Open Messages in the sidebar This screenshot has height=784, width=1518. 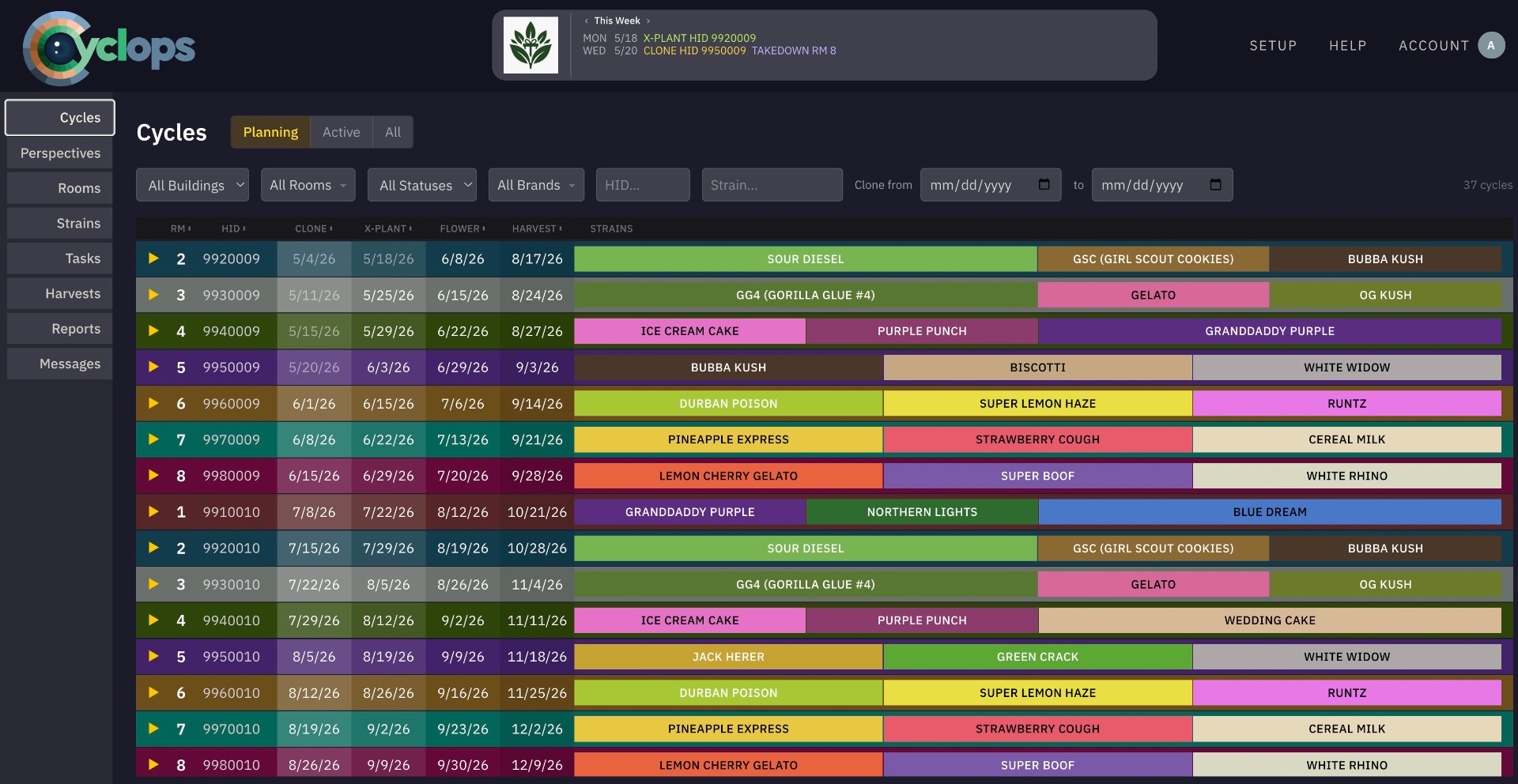[x=60, y=364]
